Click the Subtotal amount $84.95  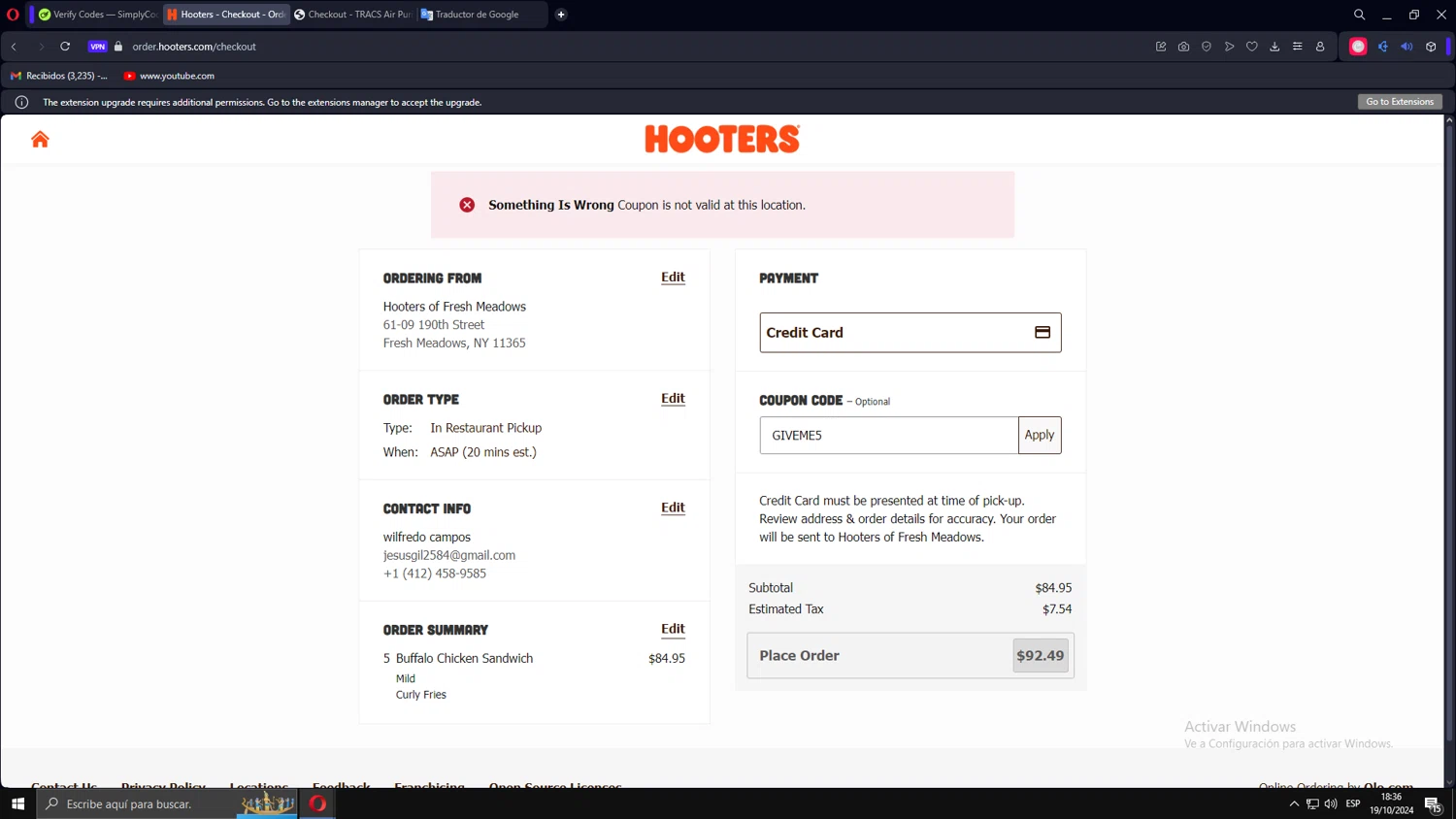pos(1053,588)
